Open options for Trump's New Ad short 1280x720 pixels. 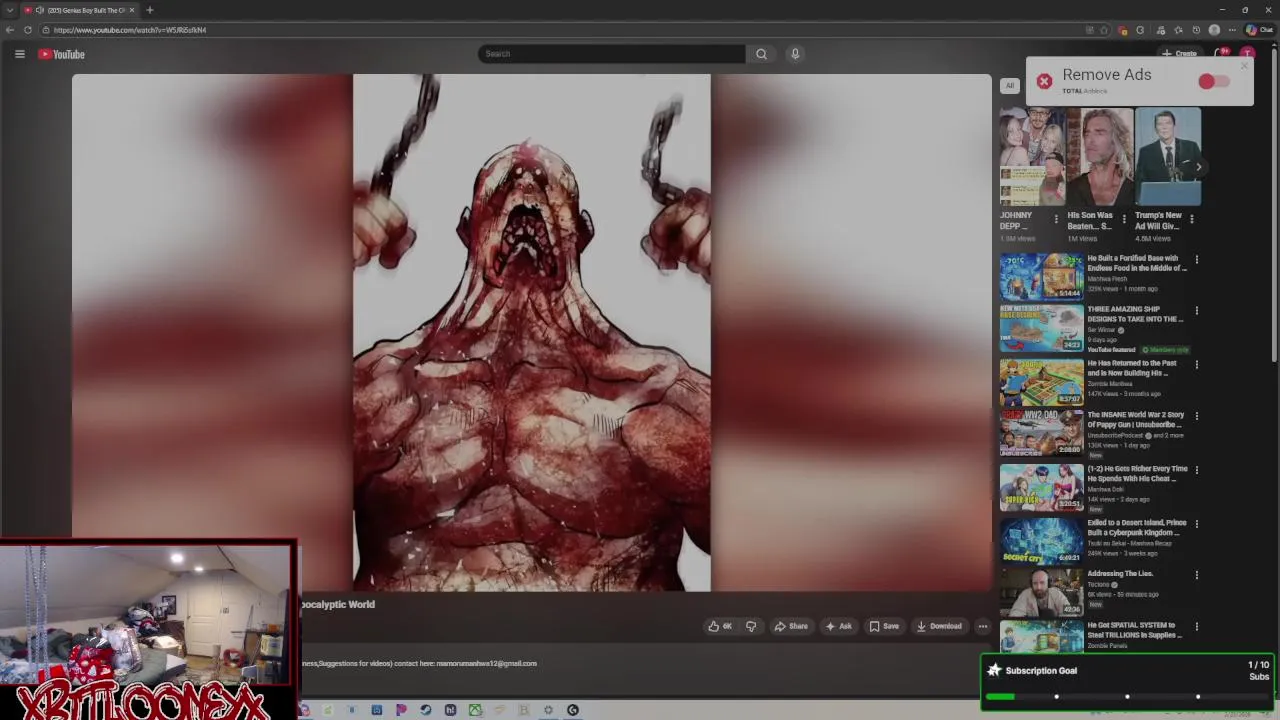coord(1192,219)
